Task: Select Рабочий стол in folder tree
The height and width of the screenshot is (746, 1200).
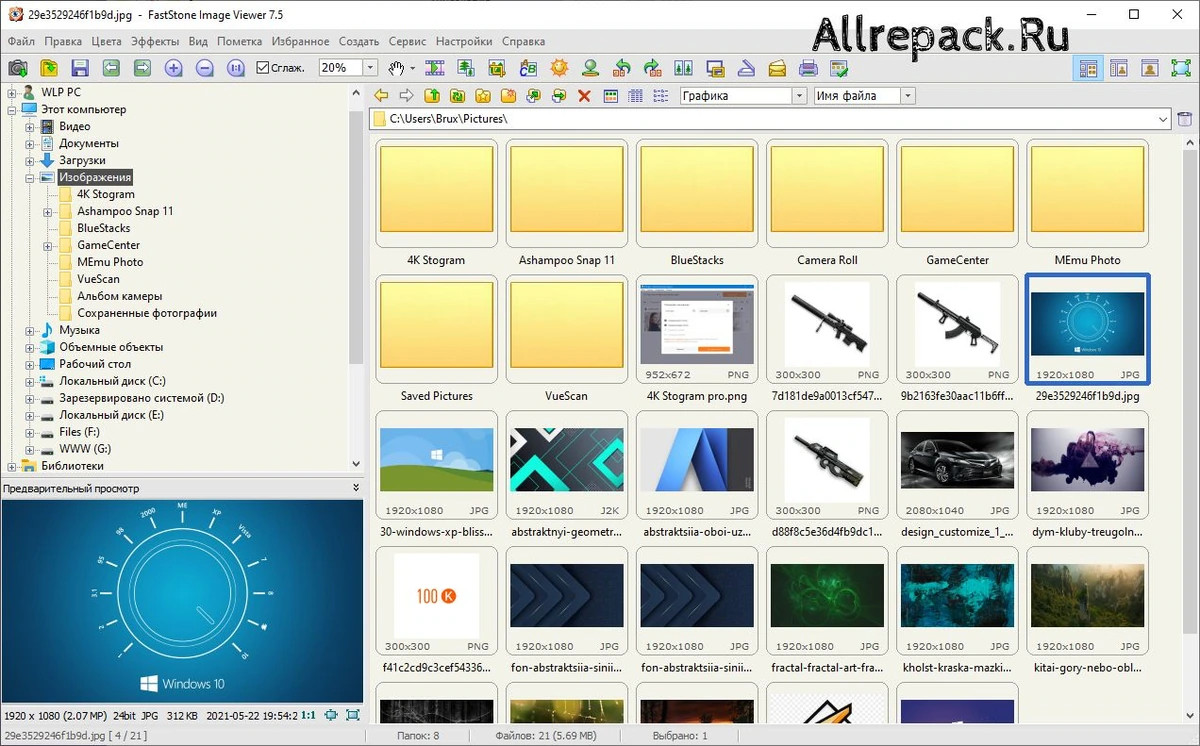Action: tap(95, 364)
